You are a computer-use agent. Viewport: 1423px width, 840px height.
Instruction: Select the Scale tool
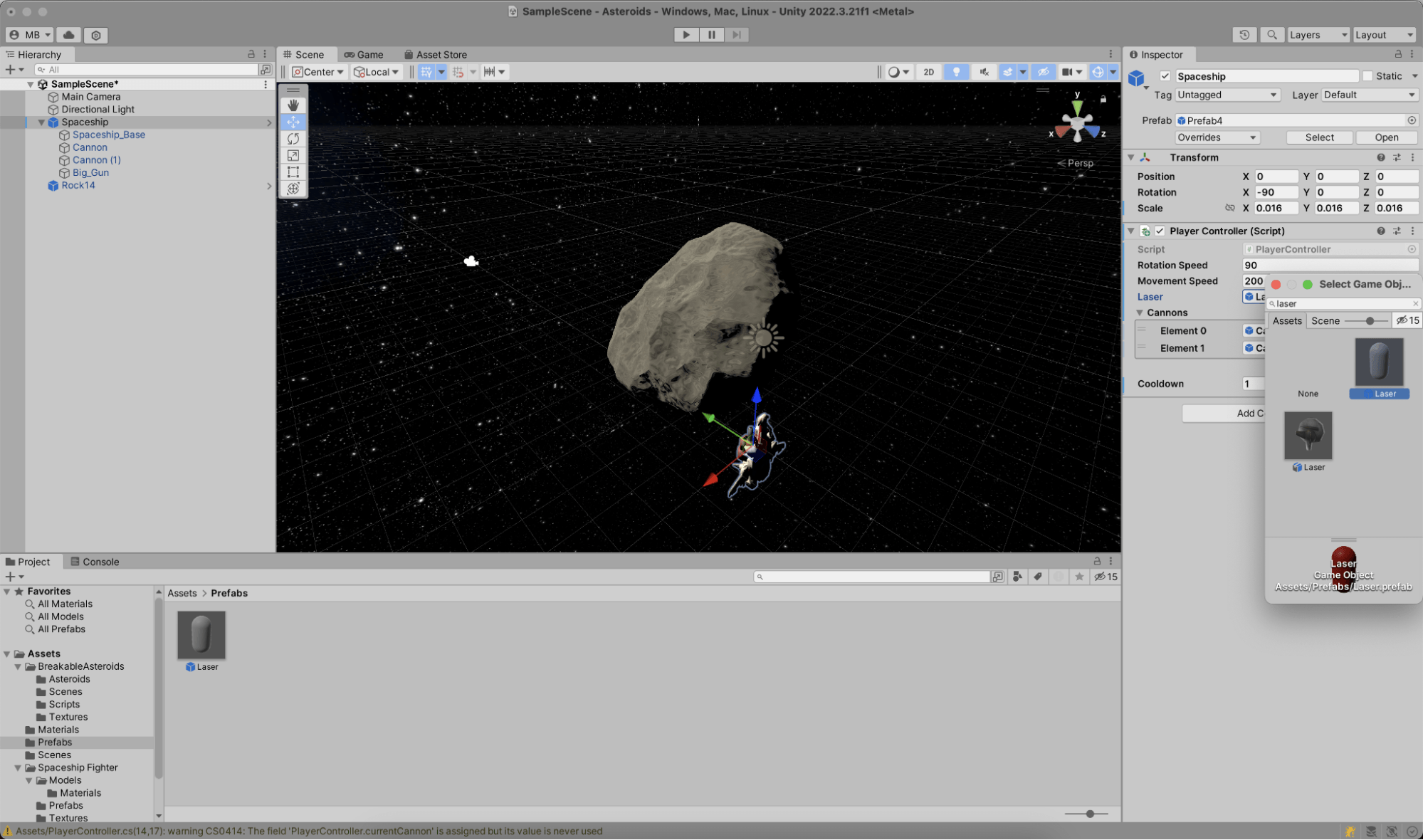click(x=293, y=155)
